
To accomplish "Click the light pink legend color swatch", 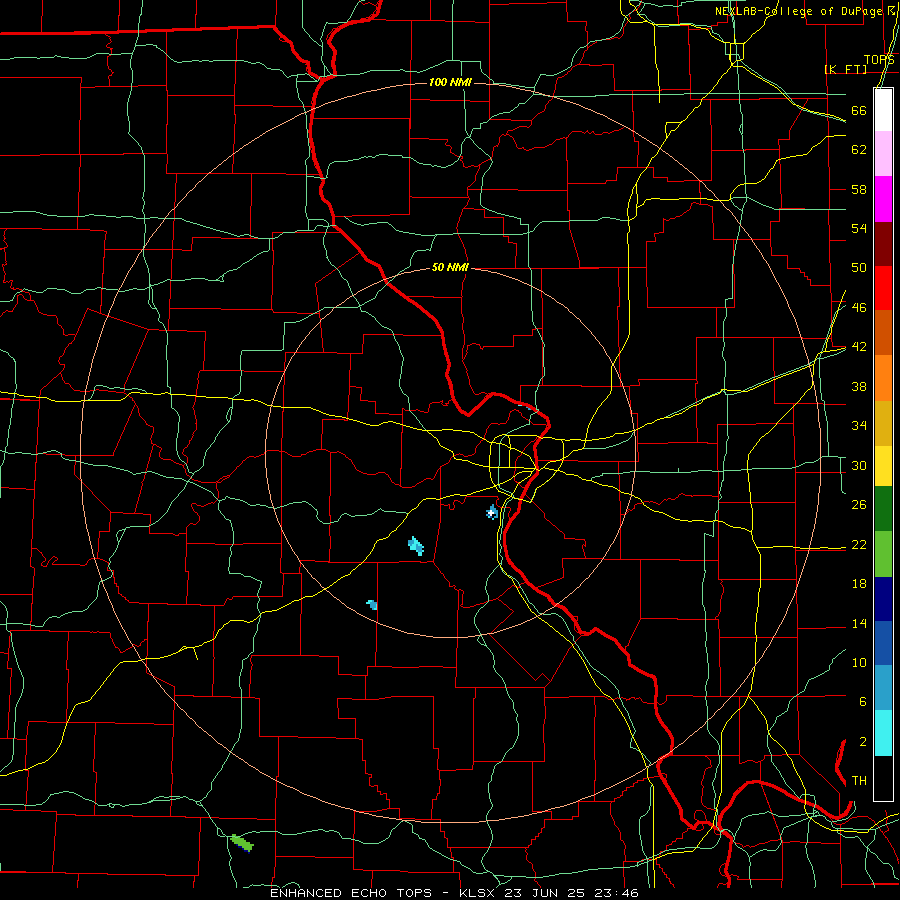I will (883, 154).
